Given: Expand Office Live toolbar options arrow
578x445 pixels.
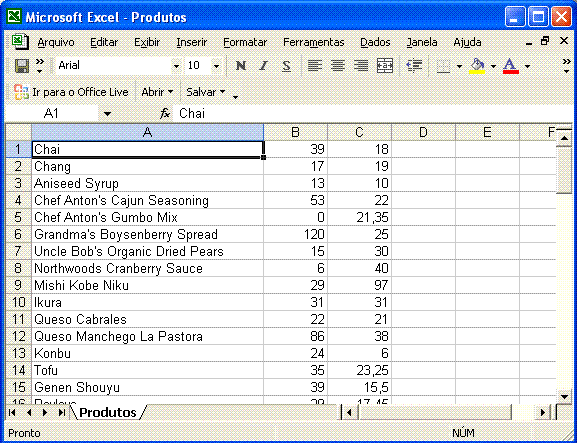Looking at the screenshot, I should point(235,97).
